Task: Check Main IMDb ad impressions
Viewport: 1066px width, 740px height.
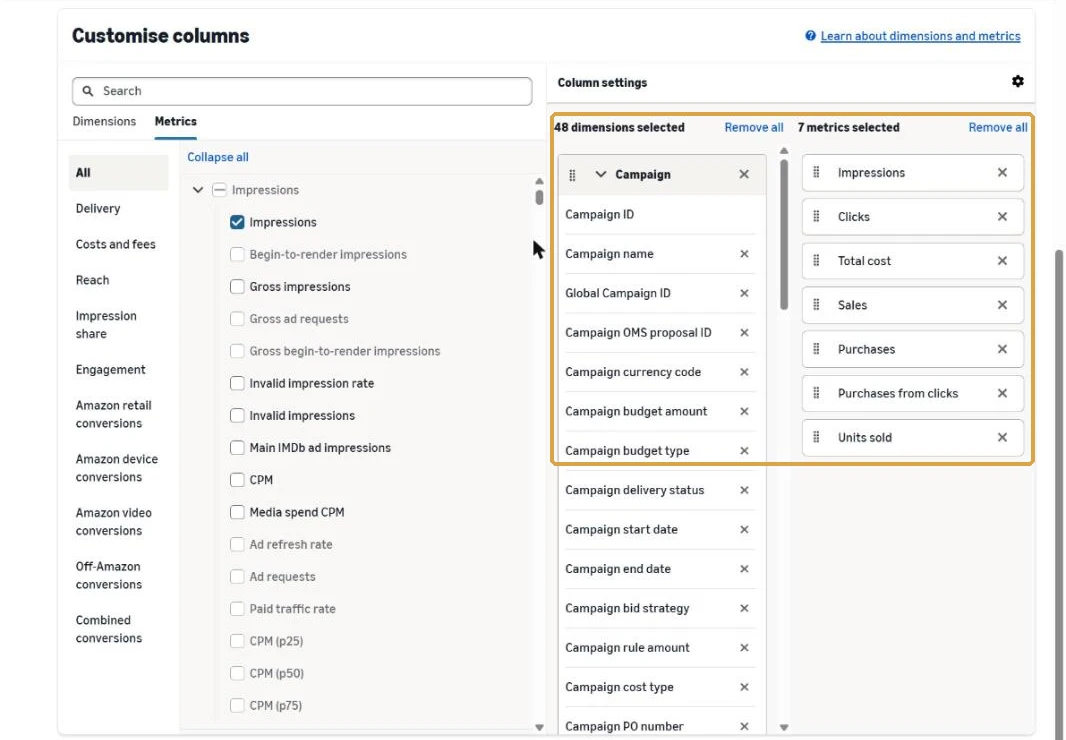Action: pos(237,448)
